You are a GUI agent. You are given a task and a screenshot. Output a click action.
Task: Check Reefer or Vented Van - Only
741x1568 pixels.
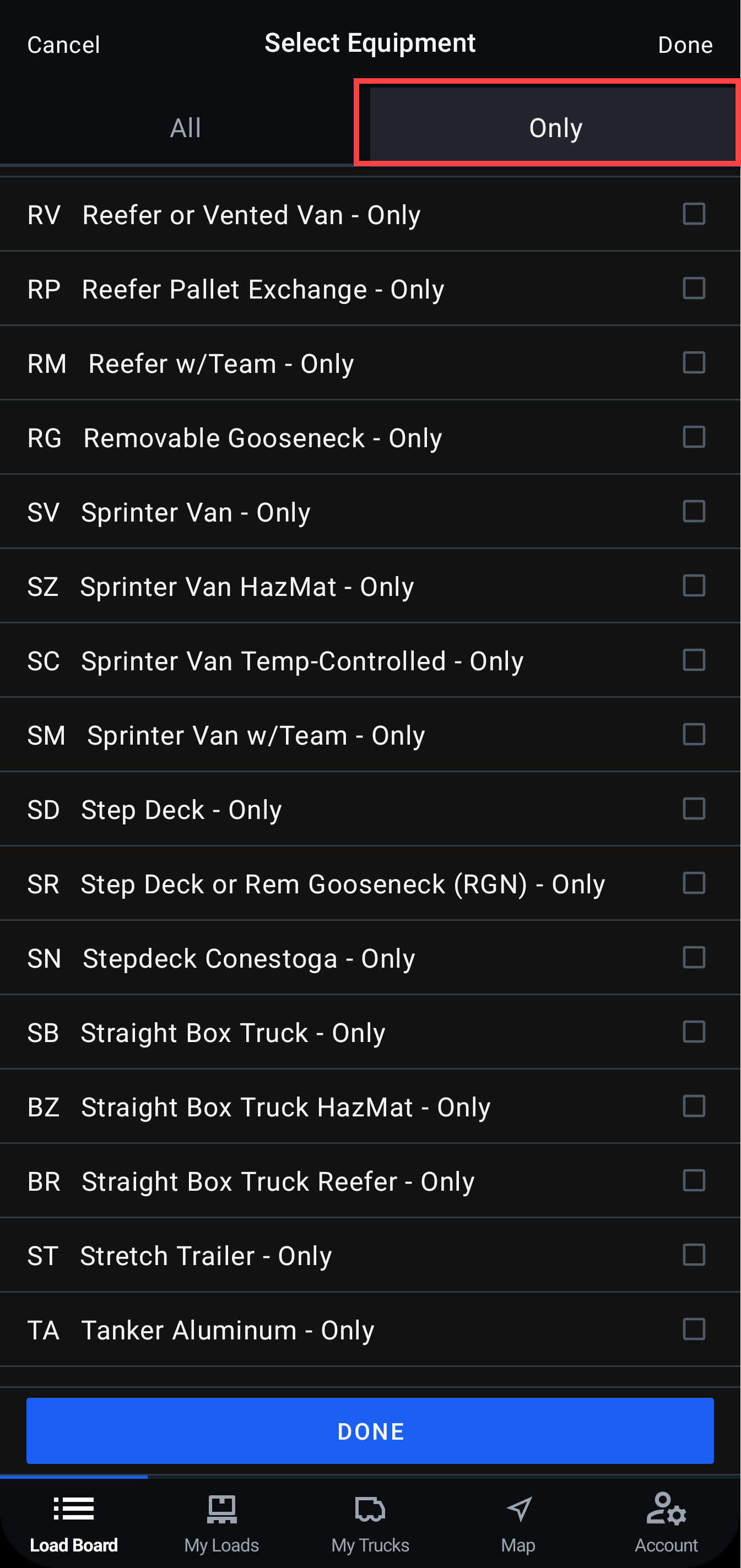694,214
